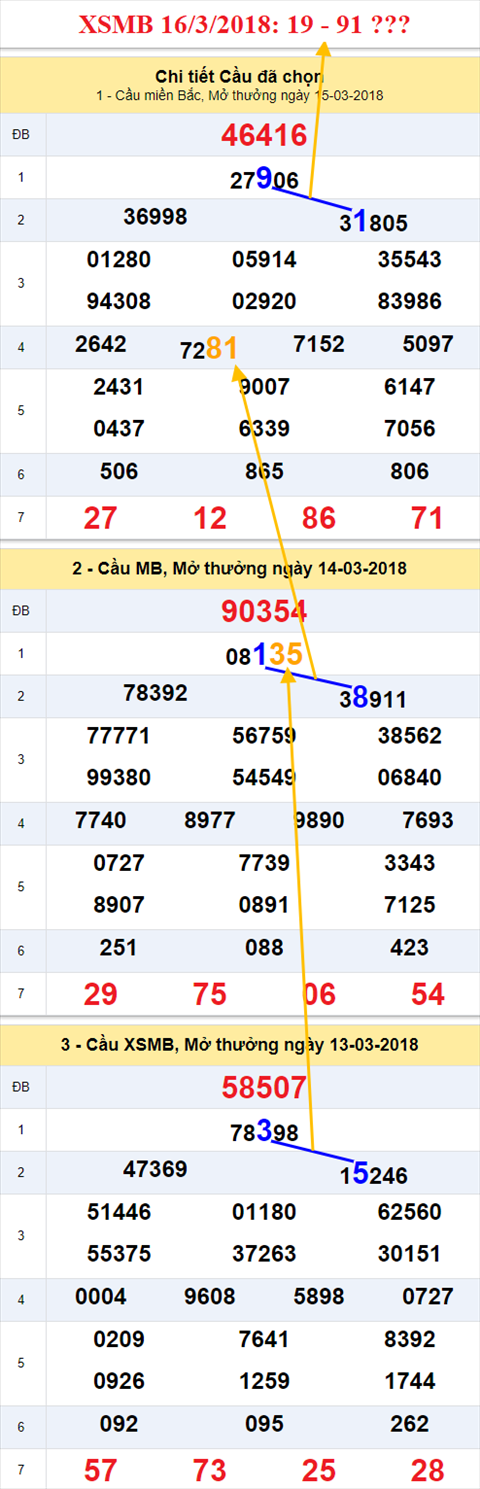Select fifth prize number 7641

coord(264,1339)
